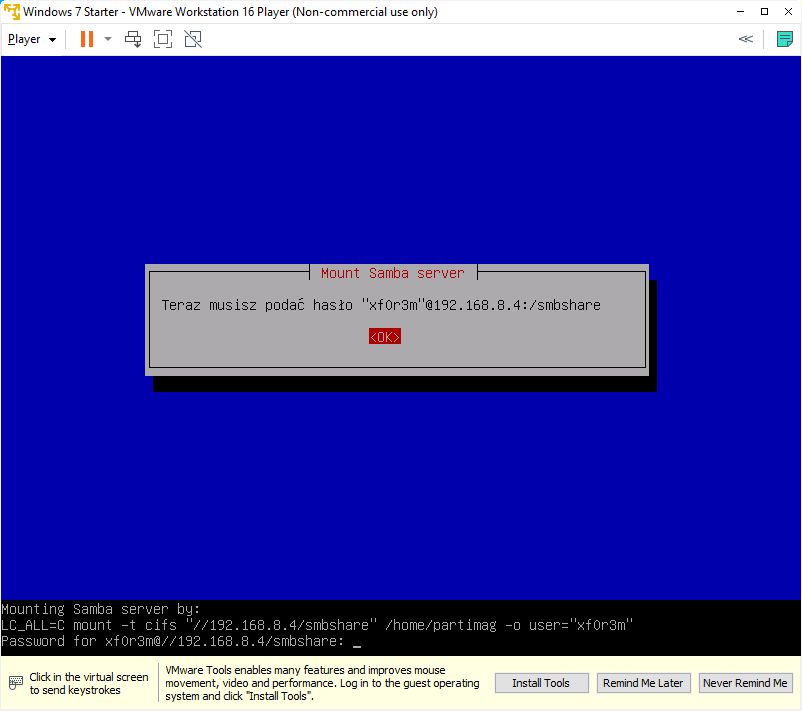Pause the virtual machine
The image size is (802, 711).
(x=86, y=39)
